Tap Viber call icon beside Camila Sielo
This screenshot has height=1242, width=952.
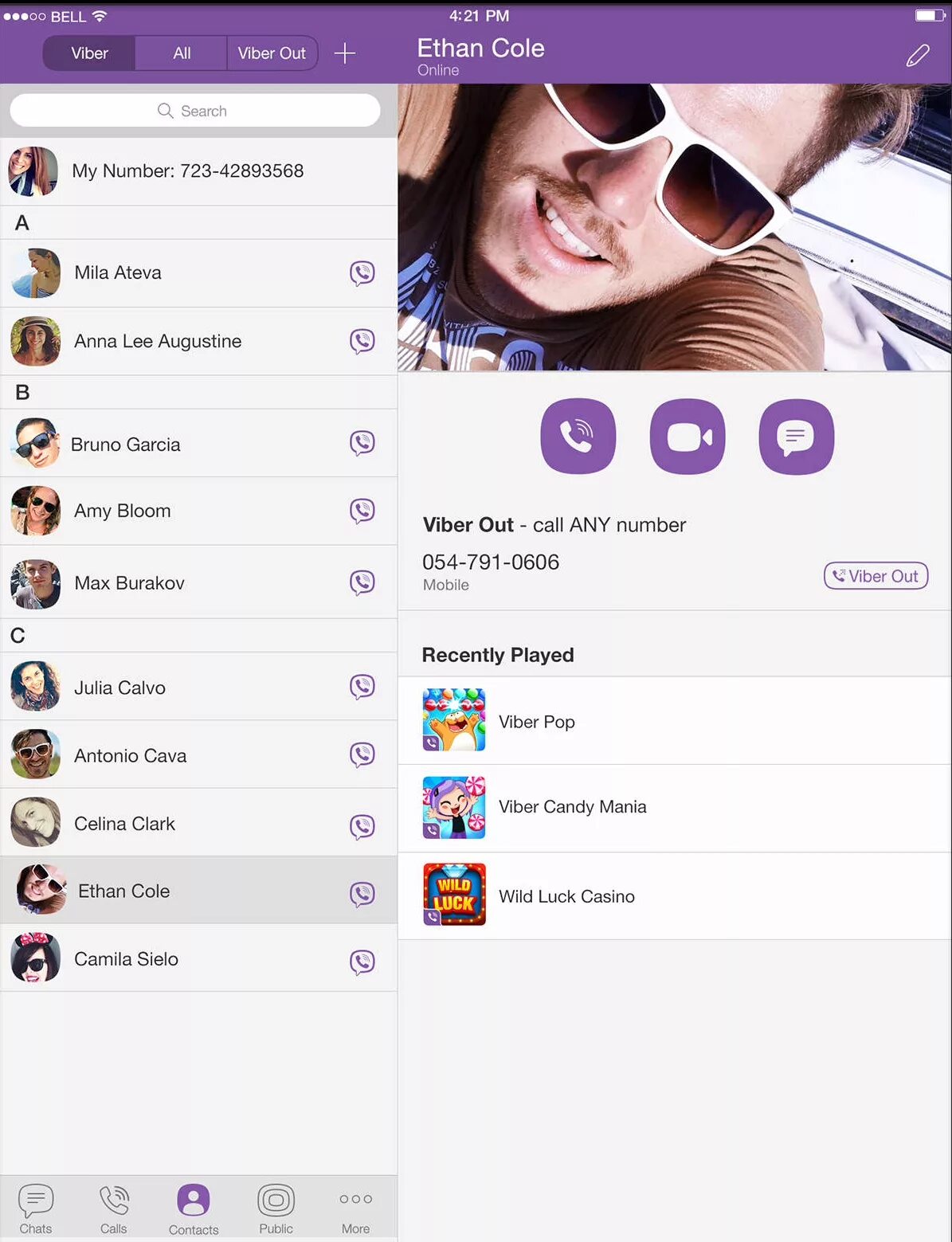(x=362, y=962)
